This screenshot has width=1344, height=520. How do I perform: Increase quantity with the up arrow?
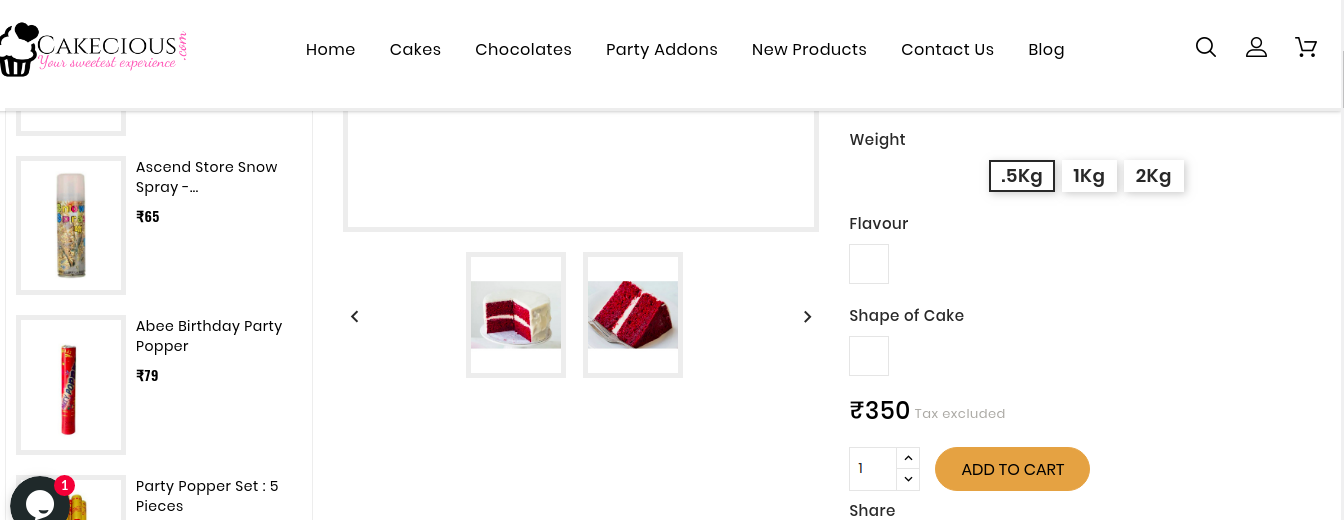click(908, 458)
